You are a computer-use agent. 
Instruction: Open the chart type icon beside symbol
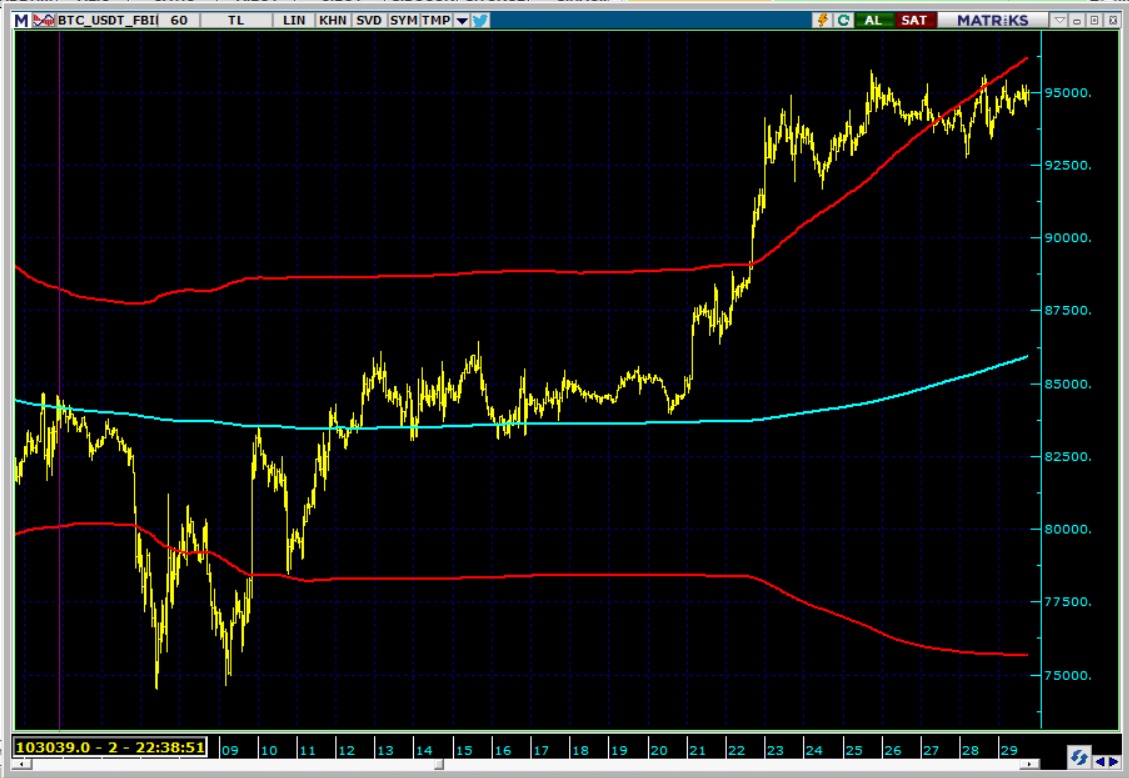[42, 20]
